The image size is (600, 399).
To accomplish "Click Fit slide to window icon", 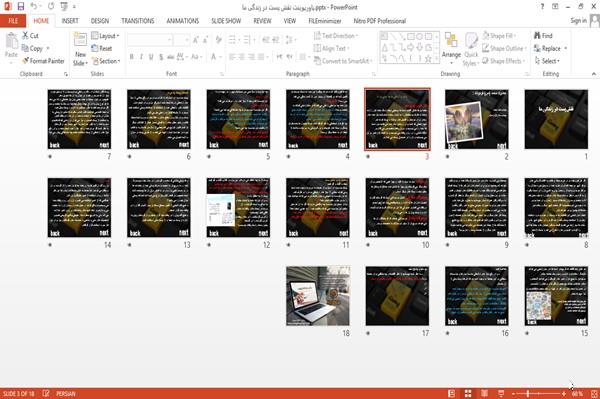I will click(594, 393).
